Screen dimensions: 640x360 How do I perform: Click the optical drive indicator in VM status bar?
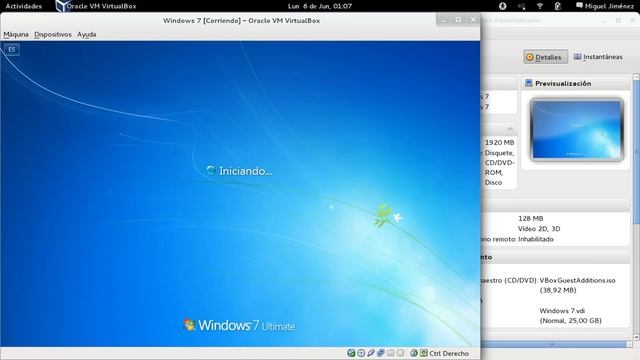(x=361, y=353)
